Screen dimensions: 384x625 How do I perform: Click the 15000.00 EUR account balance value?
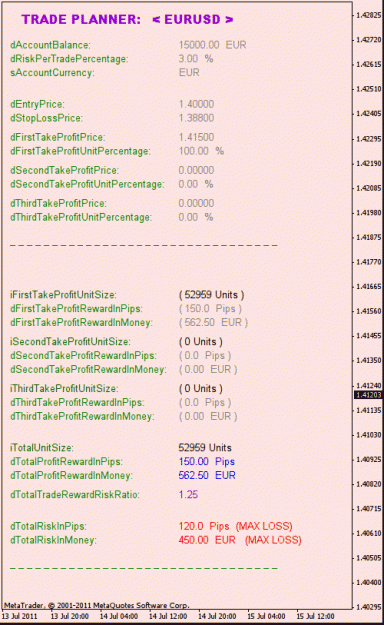pos(212,45)
